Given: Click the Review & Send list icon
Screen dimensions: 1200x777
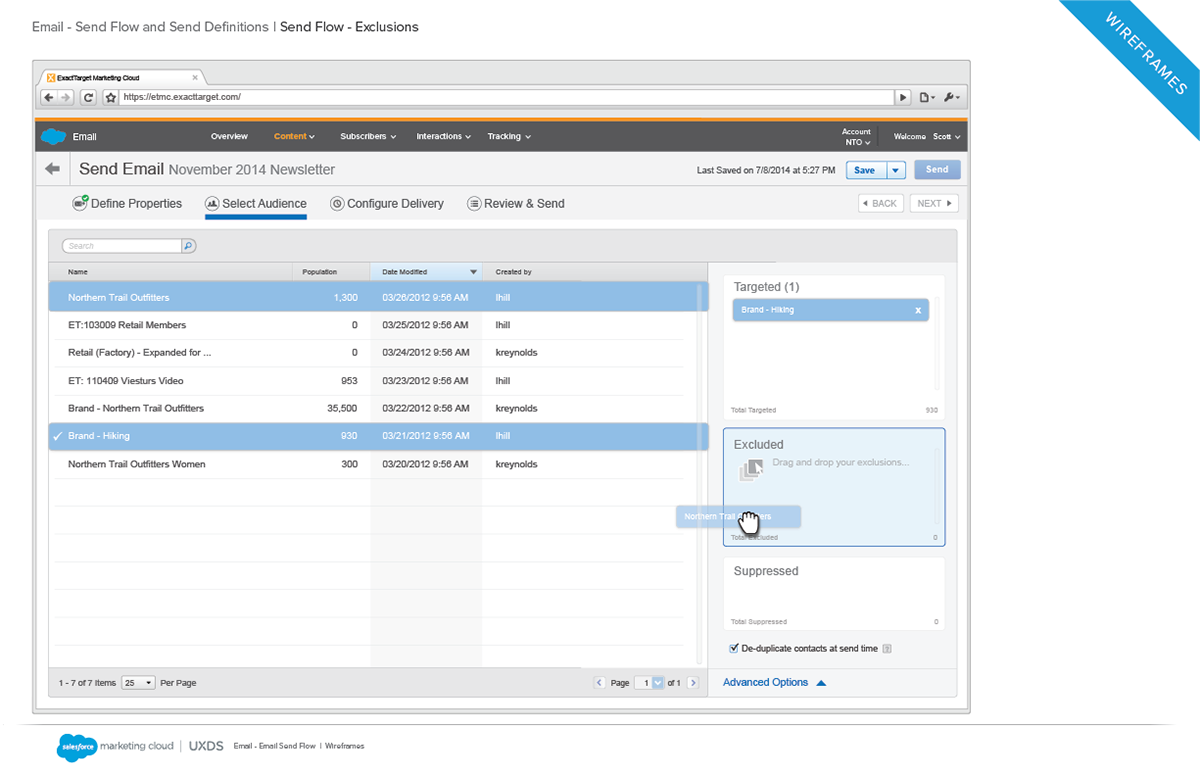Looking at the screenshot, I should [474, 204].
